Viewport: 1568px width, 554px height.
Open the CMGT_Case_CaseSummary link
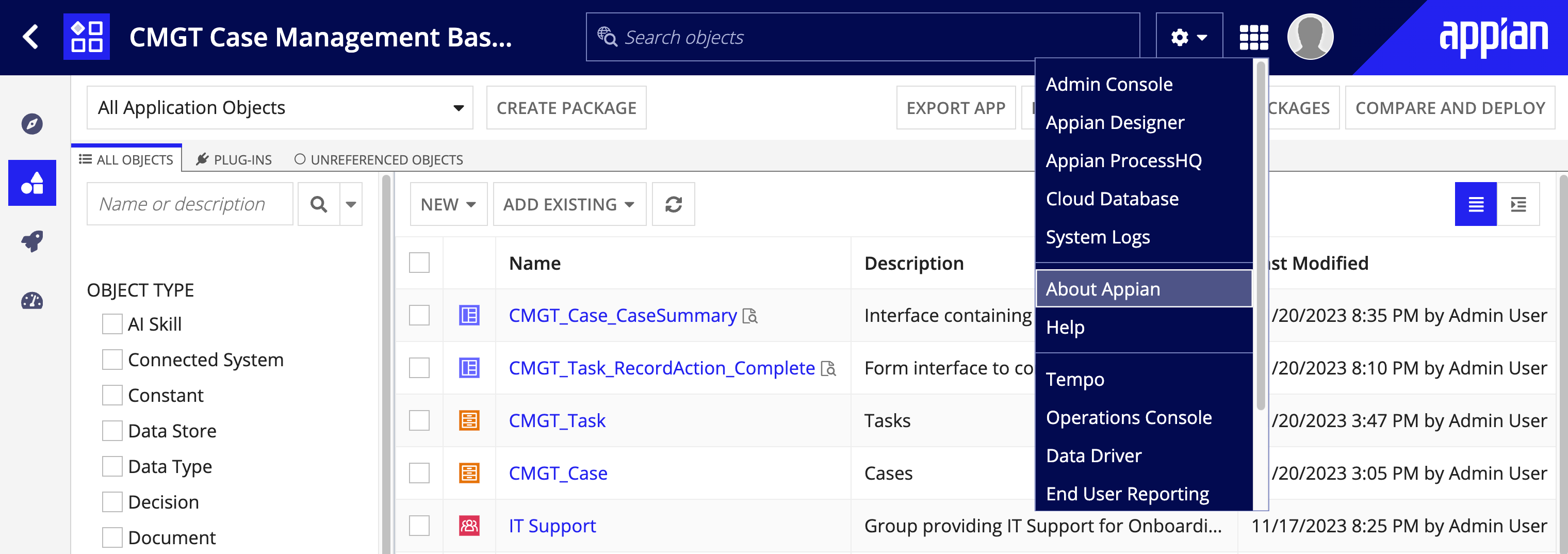tap(622, 315)
